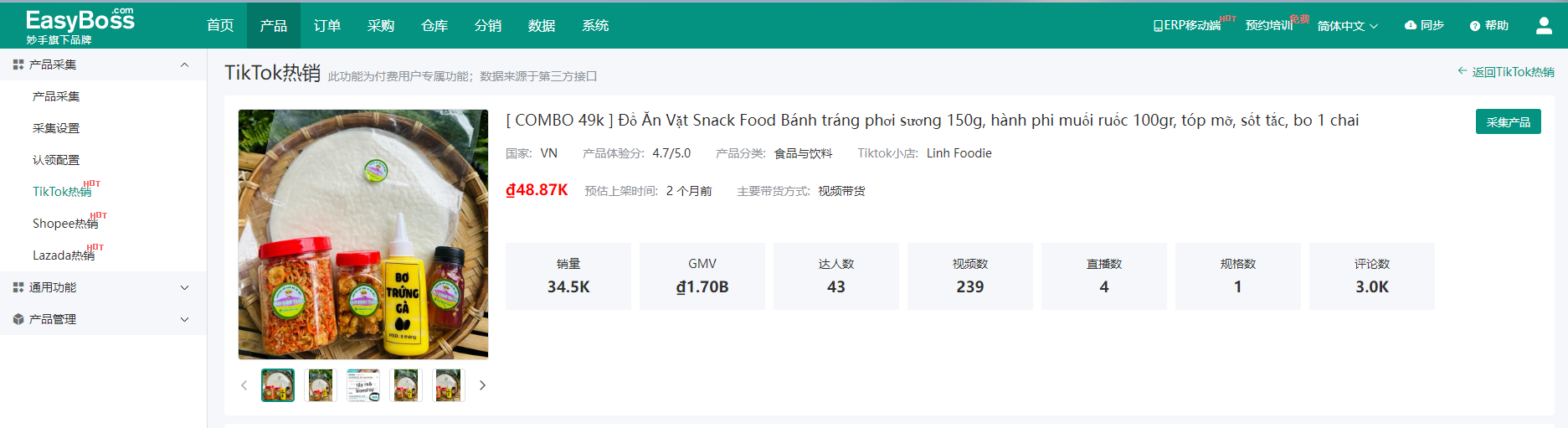The image size is (1568, 428).
Task: Open the help question mark icon 帮助
Action: coord(1488,25)
